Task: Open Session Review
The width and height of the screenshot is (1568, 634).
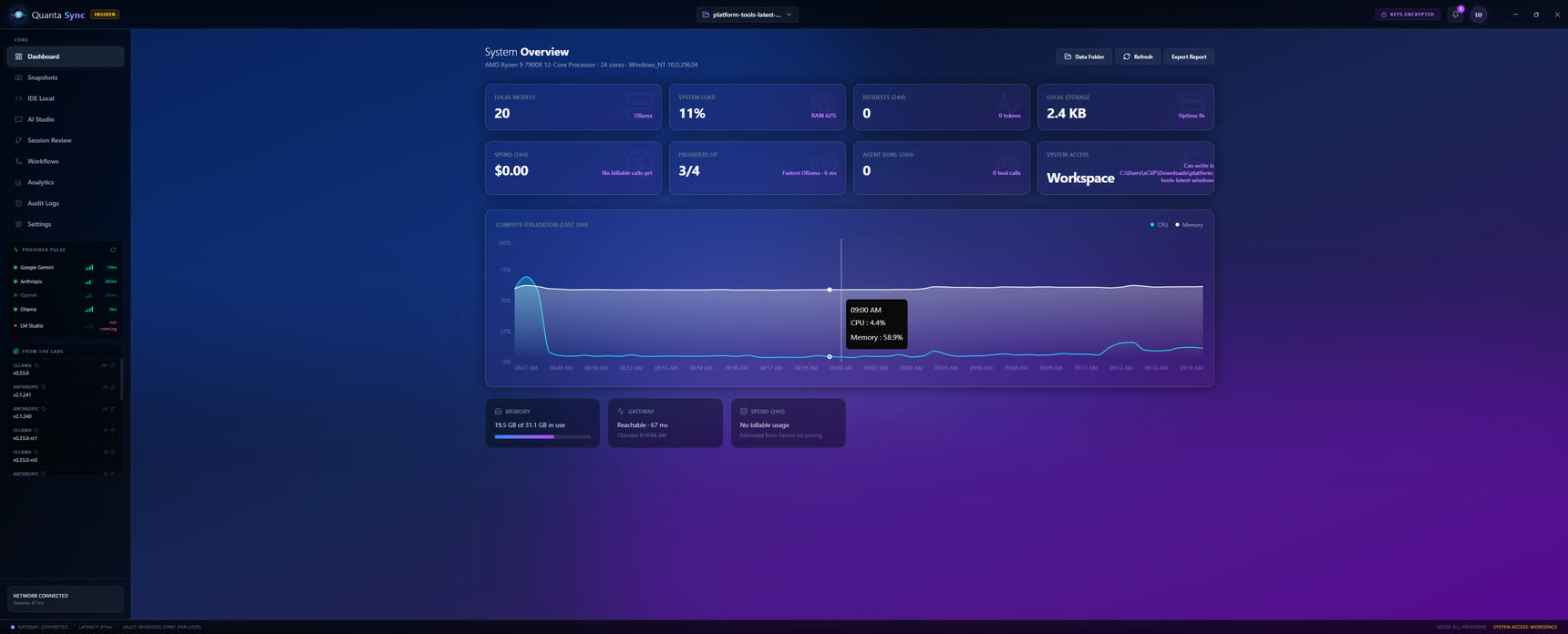Action: [x=66, y=140]
